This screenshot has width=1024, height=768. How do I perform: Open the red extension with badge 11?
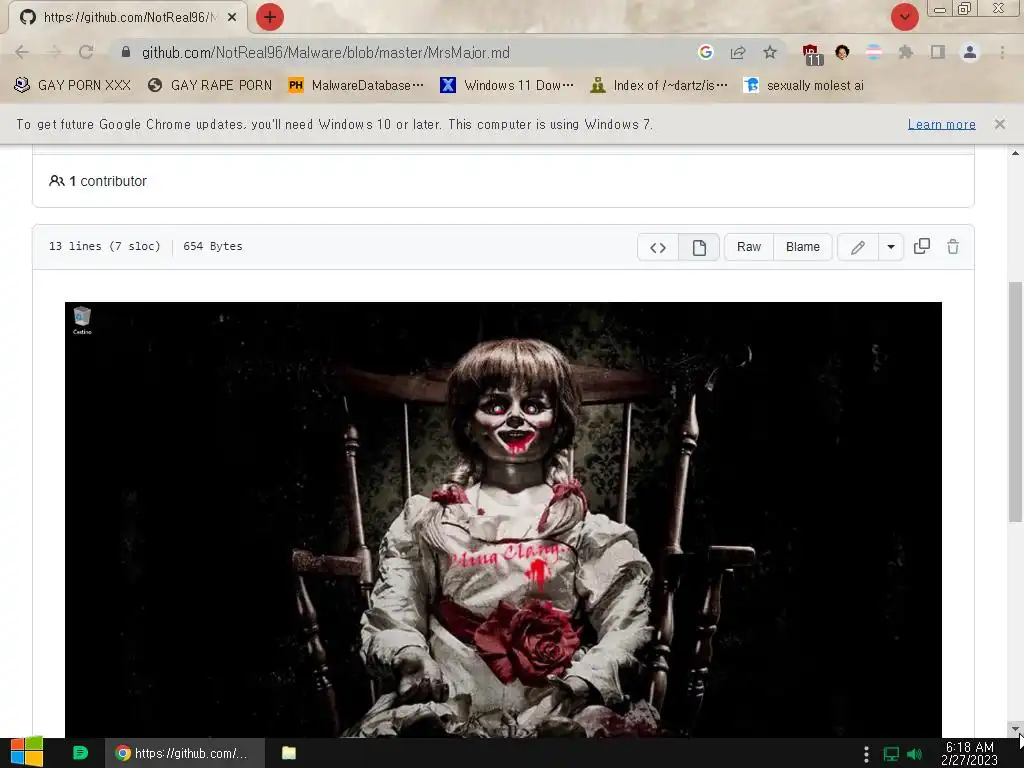[812, 54]
